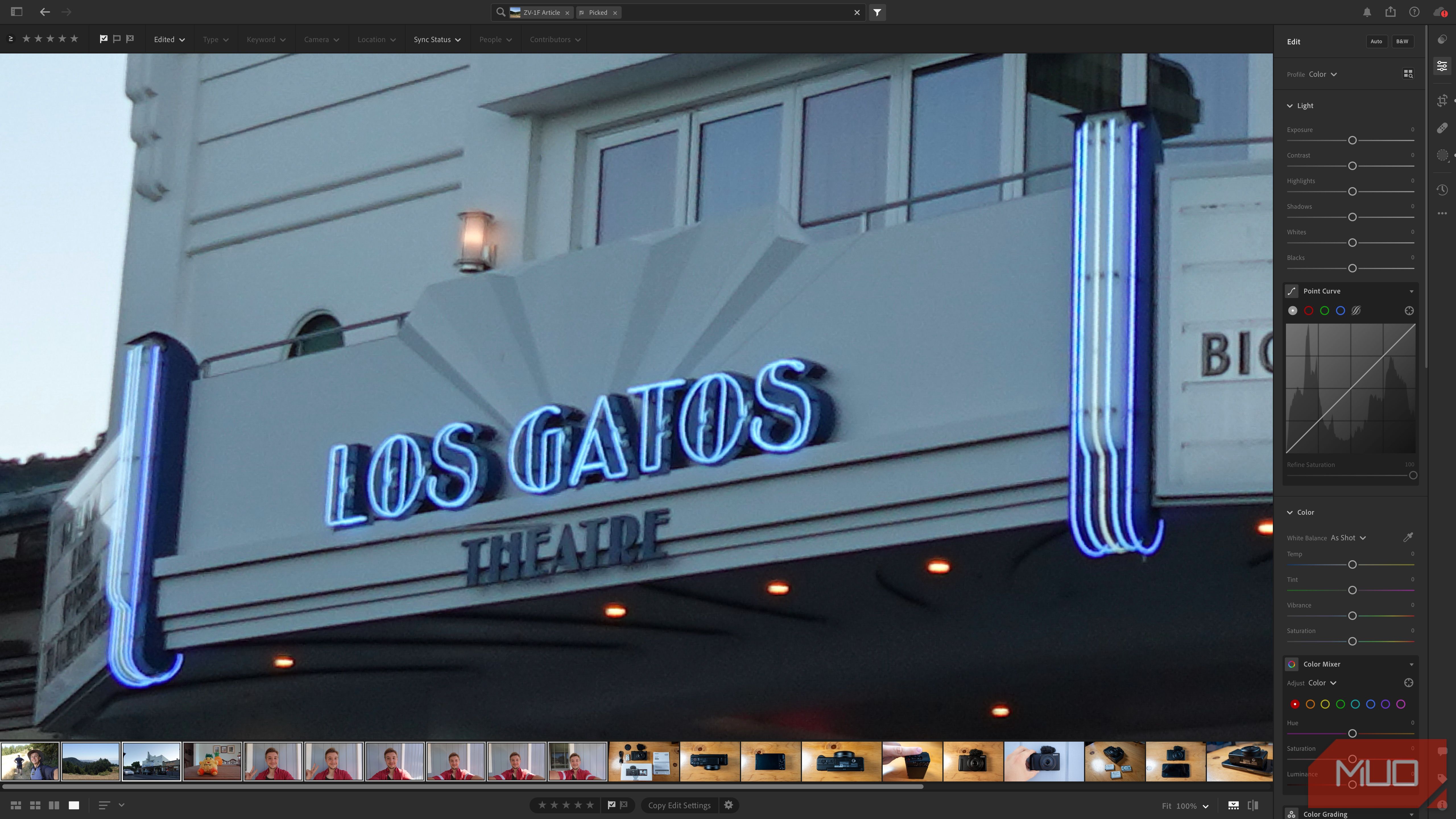This screenshot has height=819, width=1456.
Task: Select the red swatch in Color Mixer
Action: point(1295,704)
